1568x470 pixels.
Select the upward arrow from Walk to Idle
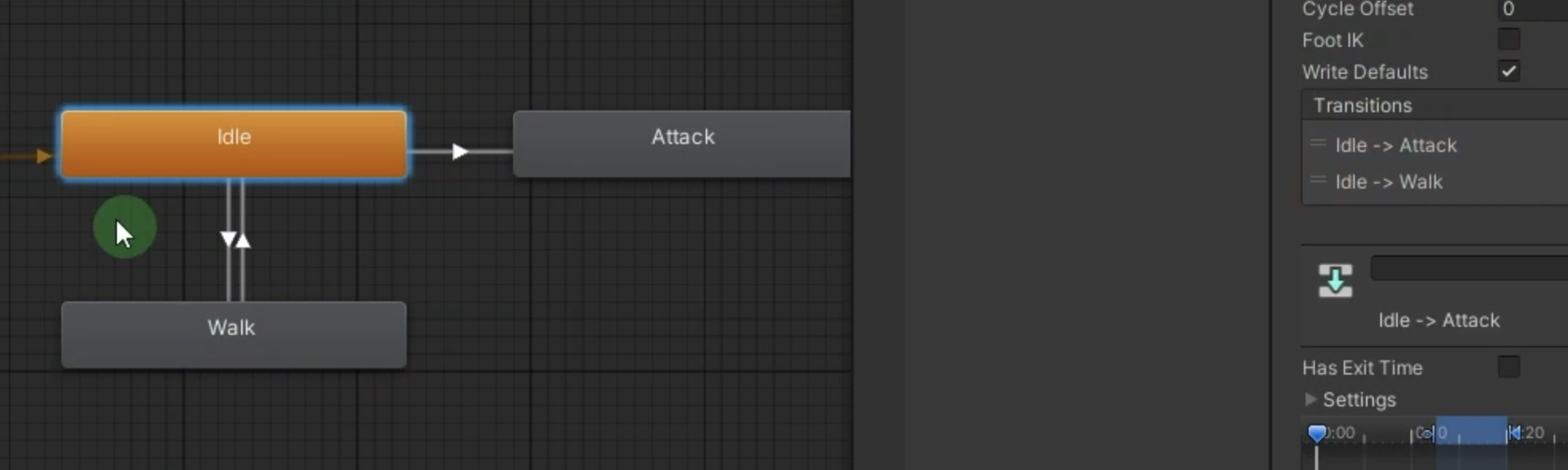tap(243, 240)
